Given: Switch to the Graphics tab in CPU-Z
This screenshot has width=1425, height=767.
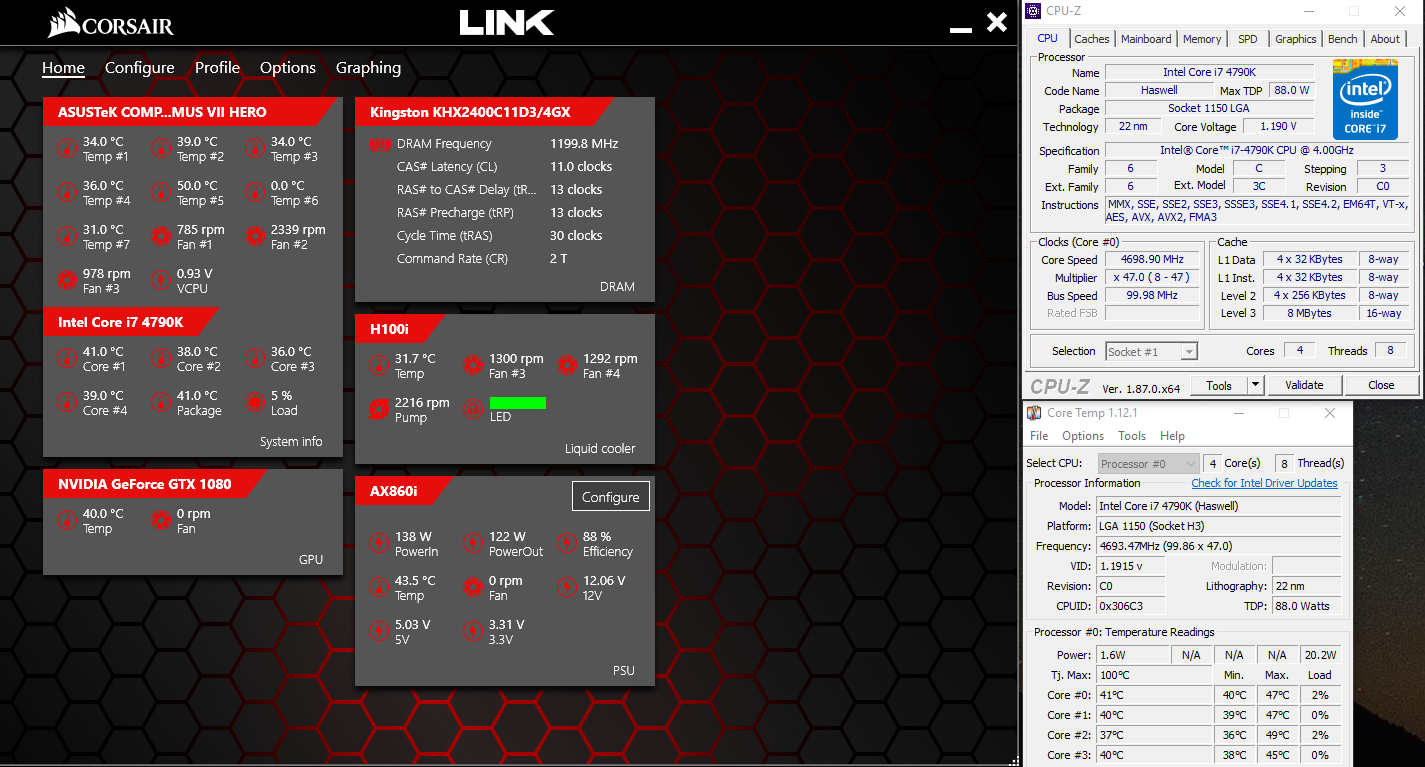Looking at the screenshot, I should click(x=1295, y=39).
